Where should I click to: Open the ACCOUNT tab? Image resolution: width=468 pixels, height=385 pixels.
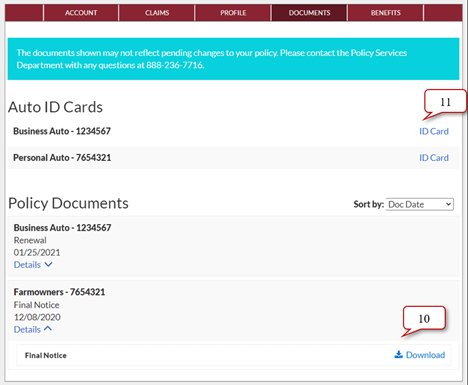pyautogui.click(x=81, y=13)
